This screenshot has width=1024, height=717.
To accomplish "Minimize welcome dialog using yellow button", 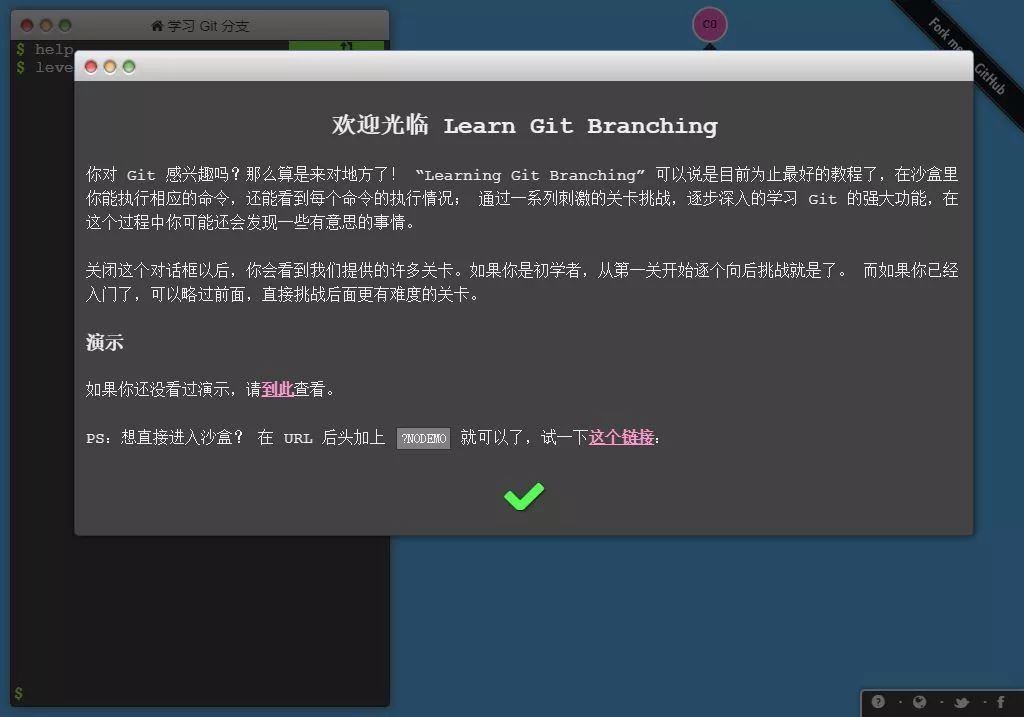I will pyautogui.click(x=110, y=67).
